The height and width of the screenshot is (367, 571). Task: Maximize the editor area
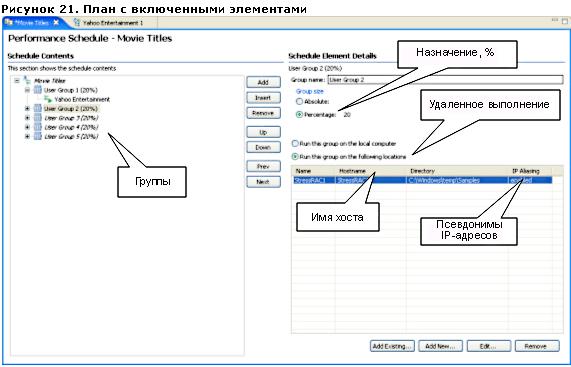(565, 21)
